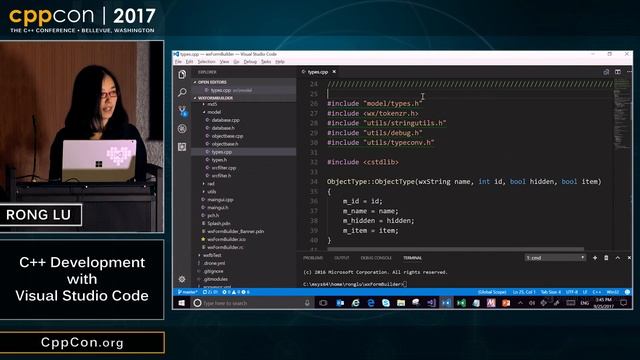Close the types.cpp editor tab

(x=334, y=72)
